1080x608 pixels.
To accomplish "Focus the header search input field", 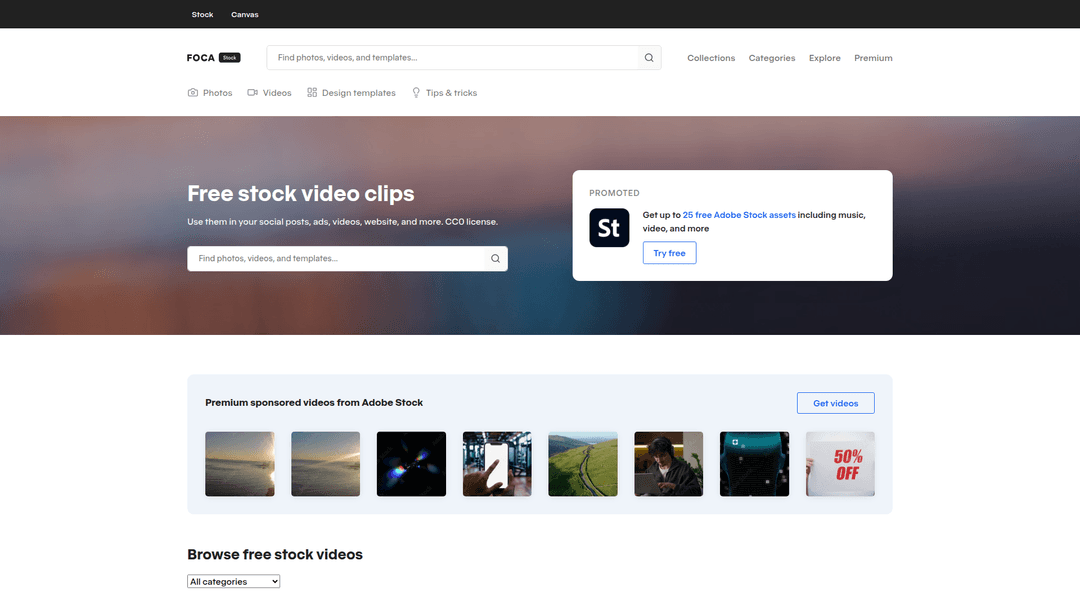I will [452, 58].
